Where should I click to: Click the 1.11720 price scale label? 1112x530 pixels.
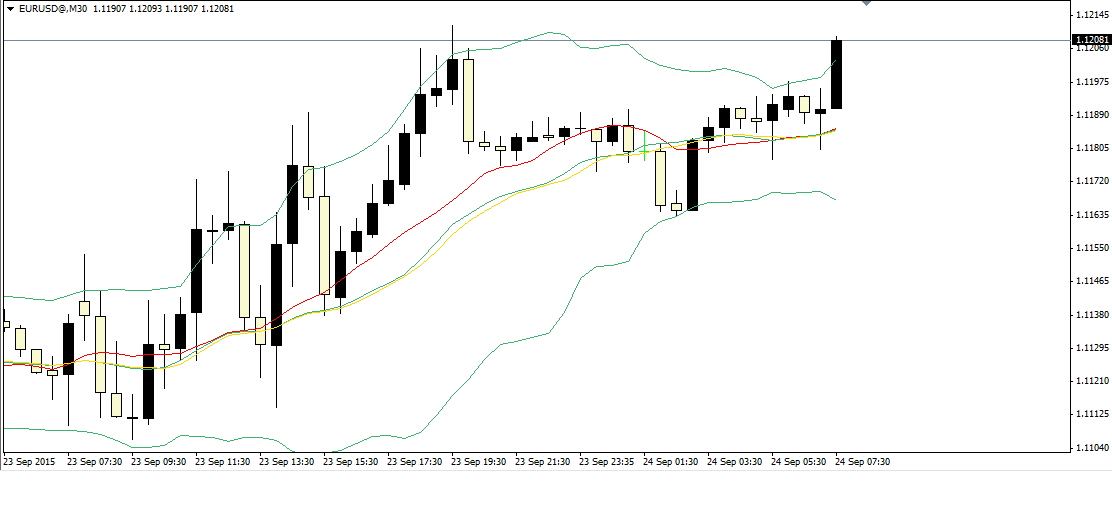click(x=1090, y=181)
